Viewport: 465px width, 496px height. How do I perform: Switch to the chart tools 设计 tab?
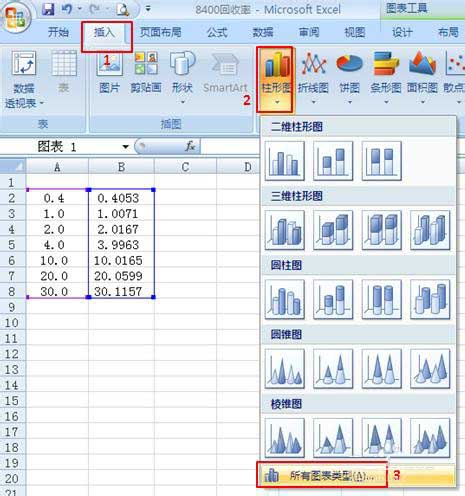[x=402, y=32]
